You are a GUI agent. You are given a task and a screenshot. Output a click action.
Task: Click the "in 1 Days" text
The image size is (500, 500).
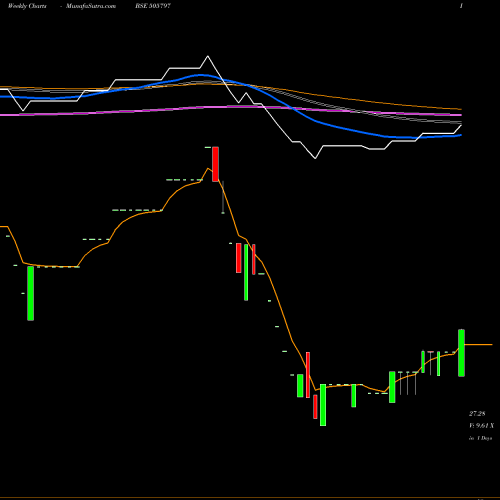(480, 438)
